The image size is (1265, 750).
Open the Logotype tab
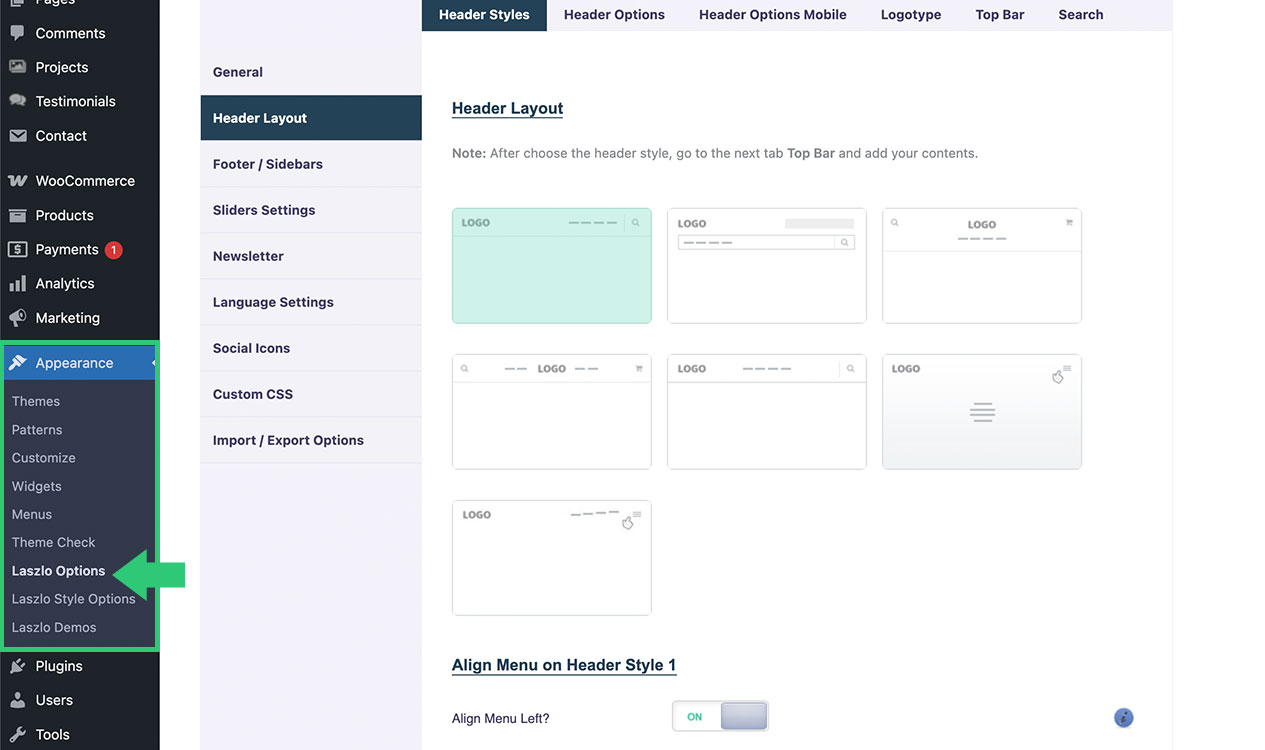pyautogui.click(x=910, y=15)
